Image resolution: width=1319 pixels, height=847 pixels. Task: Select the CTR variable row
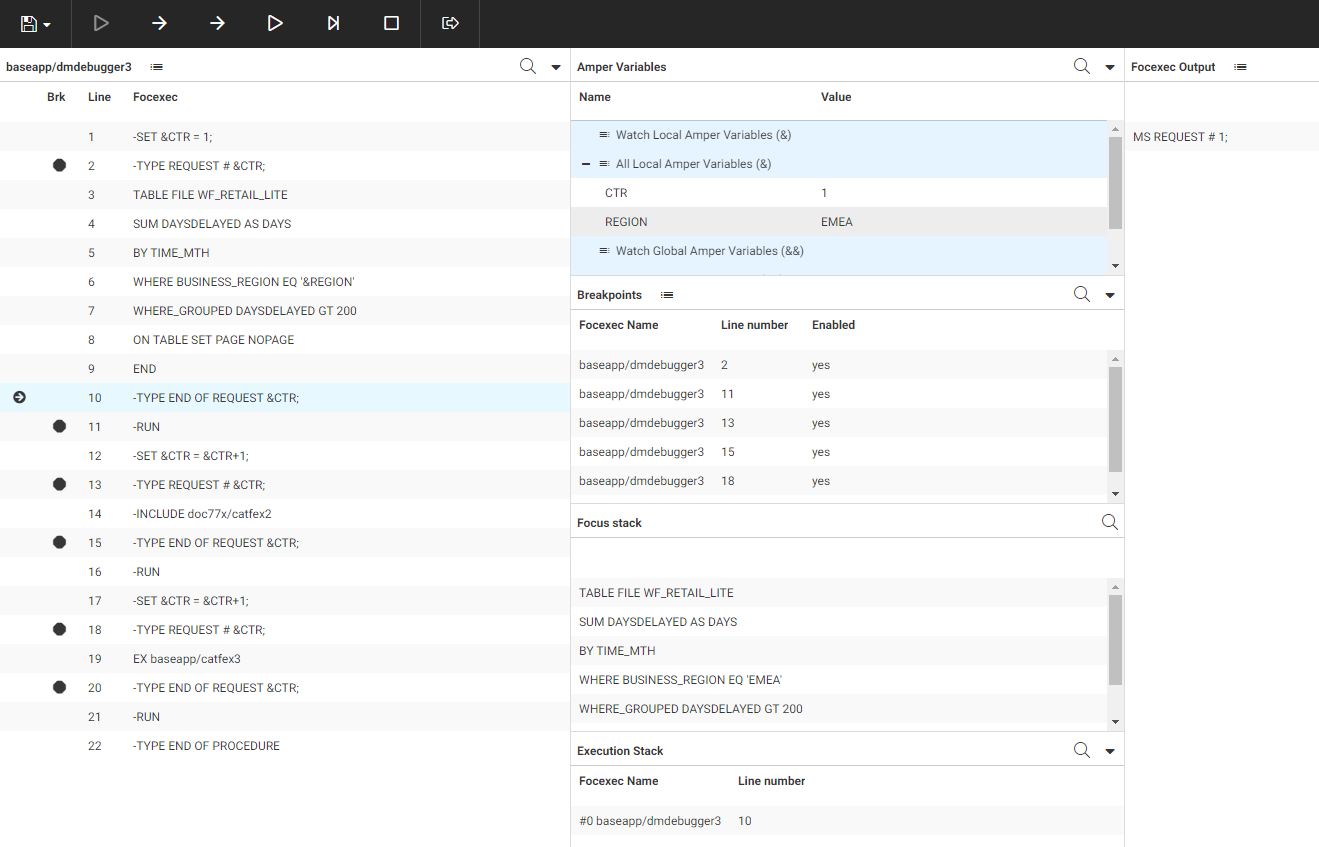coord(840,193)
